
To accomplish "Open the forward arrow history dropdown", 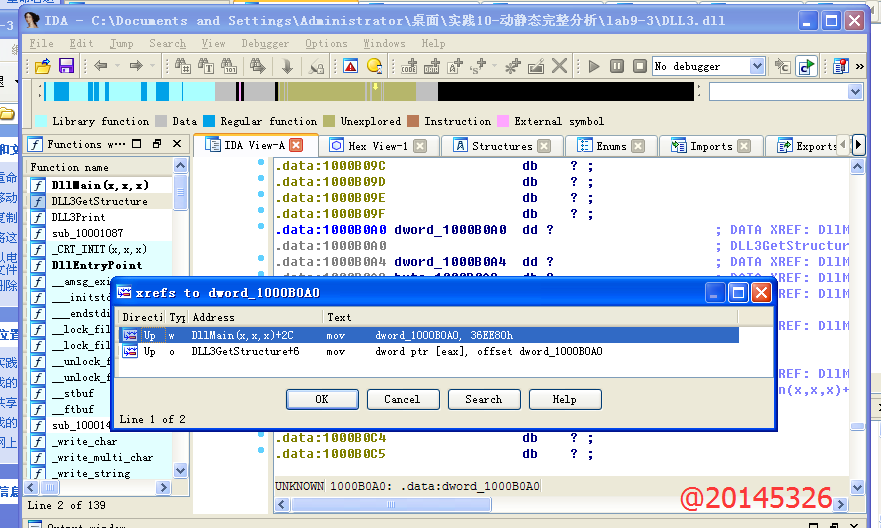I will [152, 66].
